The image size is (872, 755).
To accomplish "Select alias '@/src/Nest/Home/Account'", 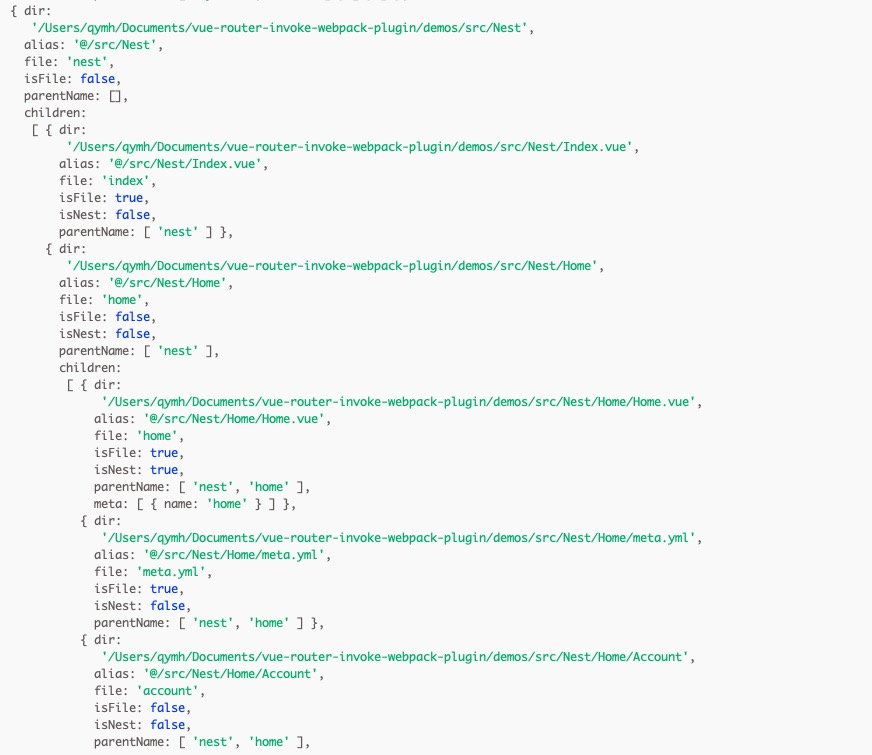I will click(x=231, y=674).
